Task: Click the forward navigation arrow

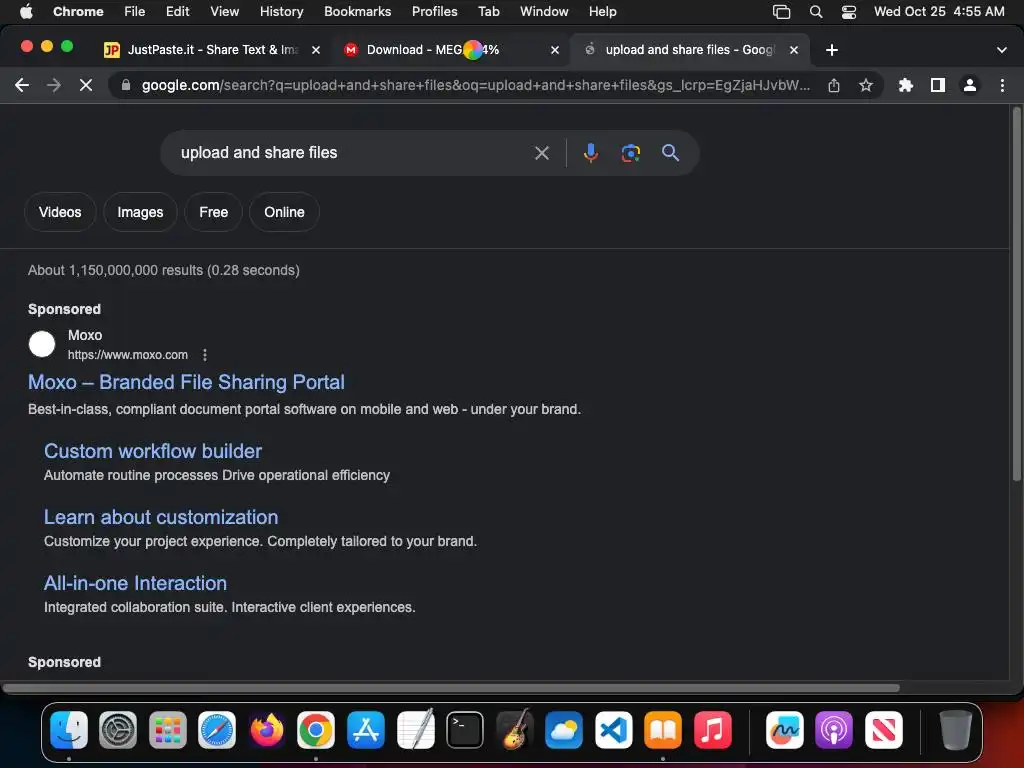Action: (x=54, y=85)
